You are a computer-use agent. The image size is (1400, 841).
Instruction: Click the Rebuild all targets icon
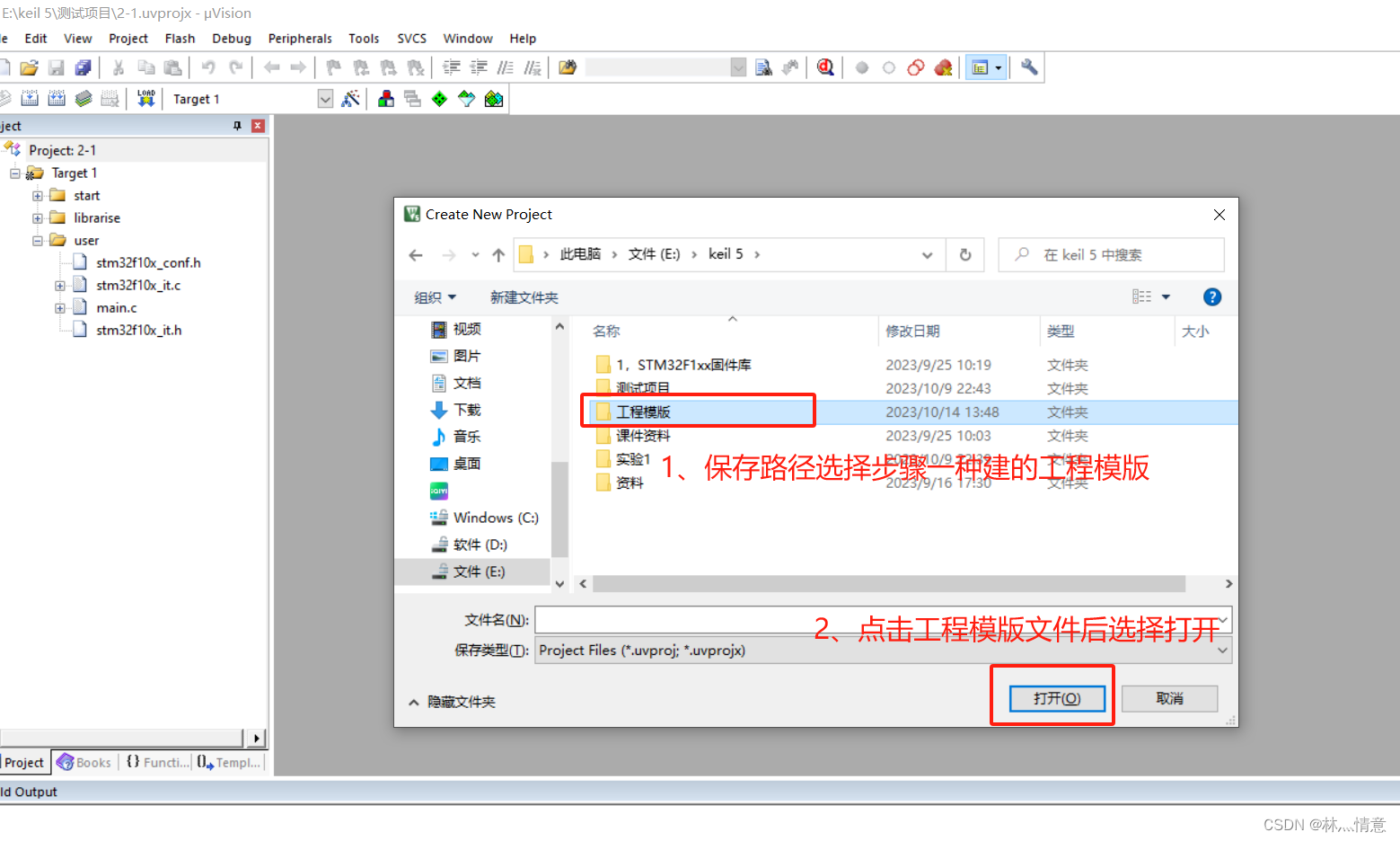57,99
